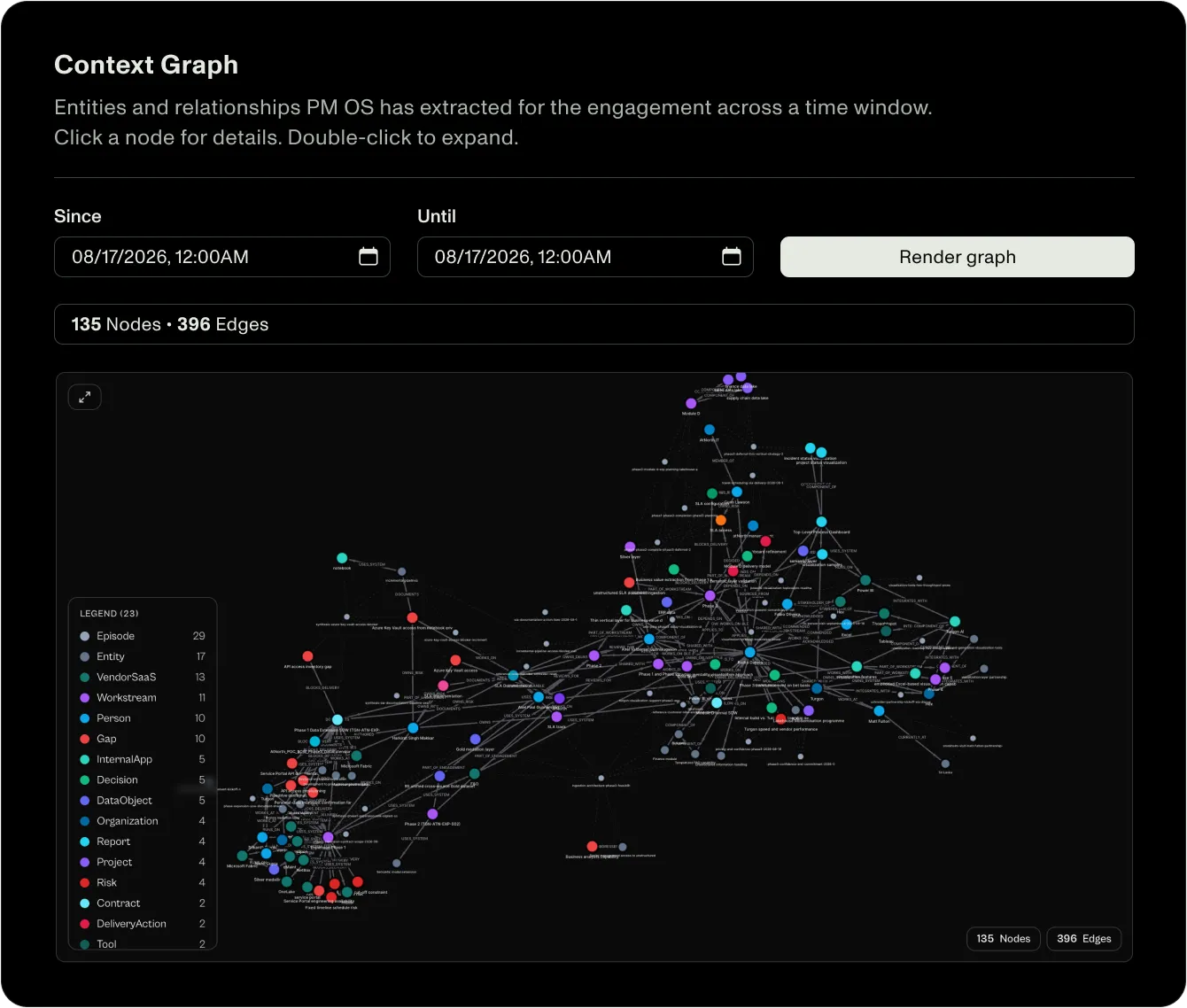Click the orange 'SLA access' node

pos(721,521)
